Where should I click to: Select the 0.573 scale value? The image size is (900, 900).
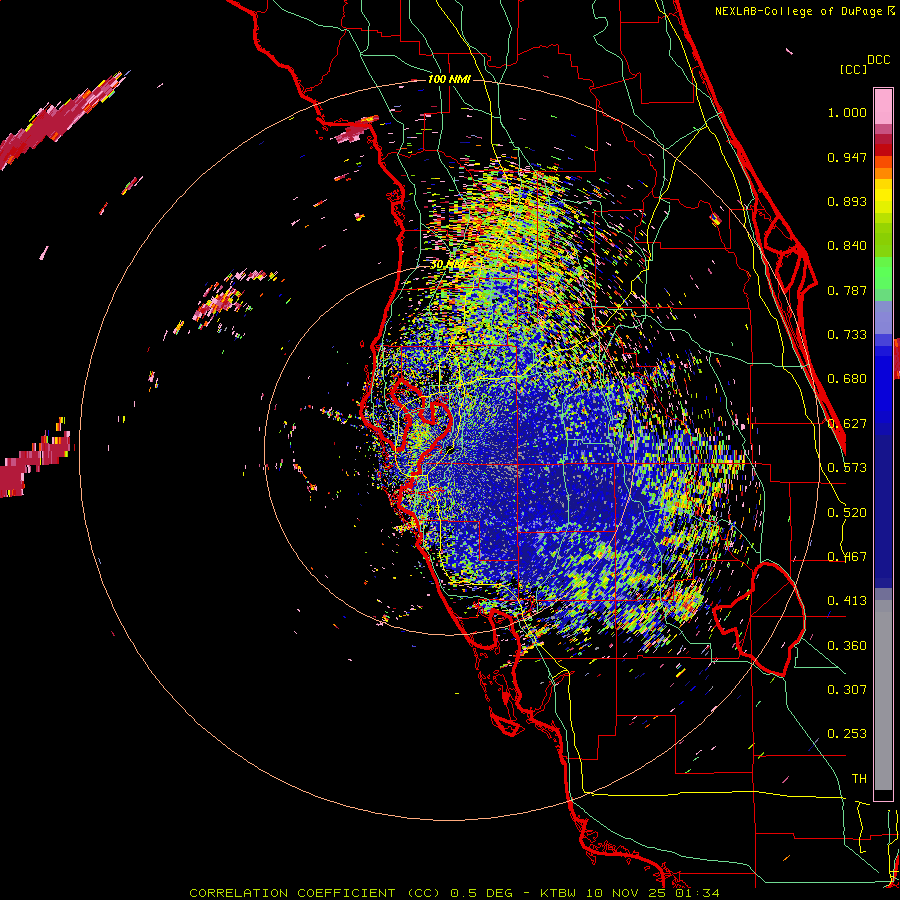[847, 468]
